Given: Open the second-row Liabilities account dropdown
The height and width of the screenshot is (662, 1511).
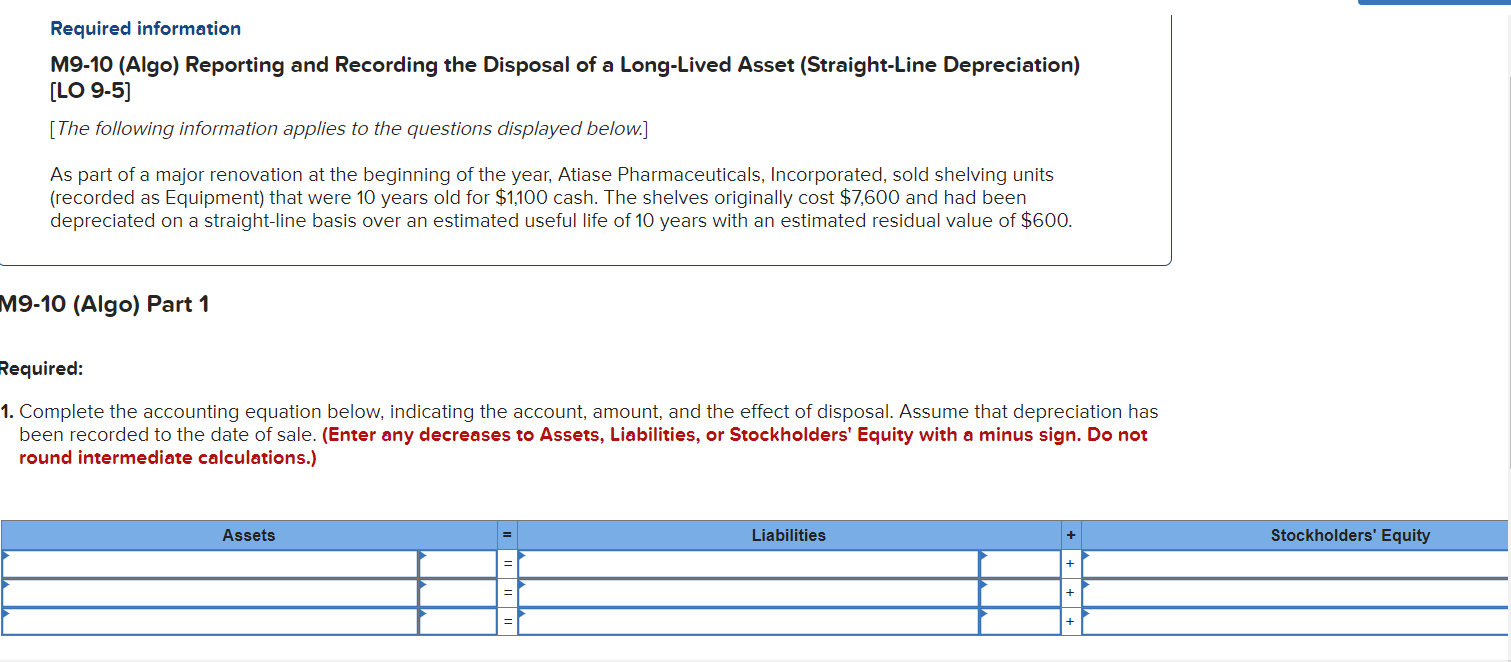Looking at the screenshot, I should 750,592.
